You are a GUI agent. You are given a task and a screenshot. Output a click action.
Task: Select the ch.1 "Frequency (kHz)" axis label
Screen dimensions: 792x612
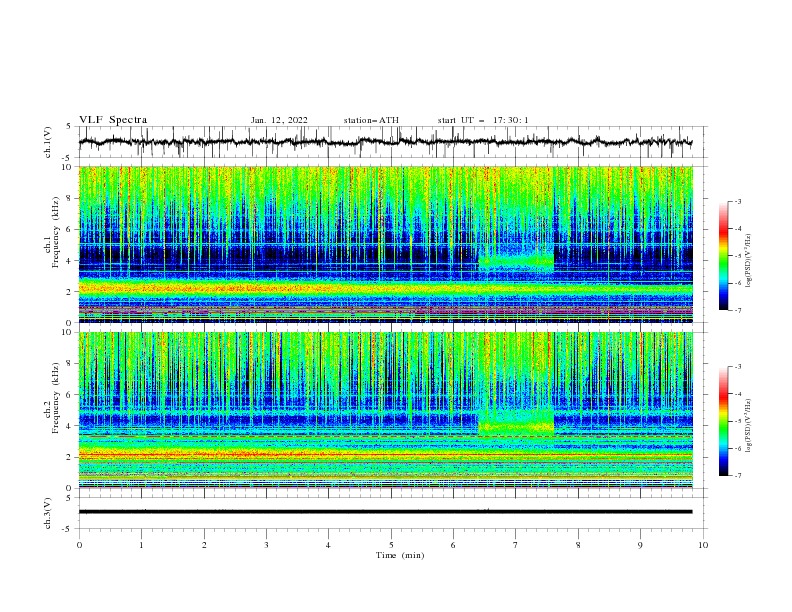56,233
